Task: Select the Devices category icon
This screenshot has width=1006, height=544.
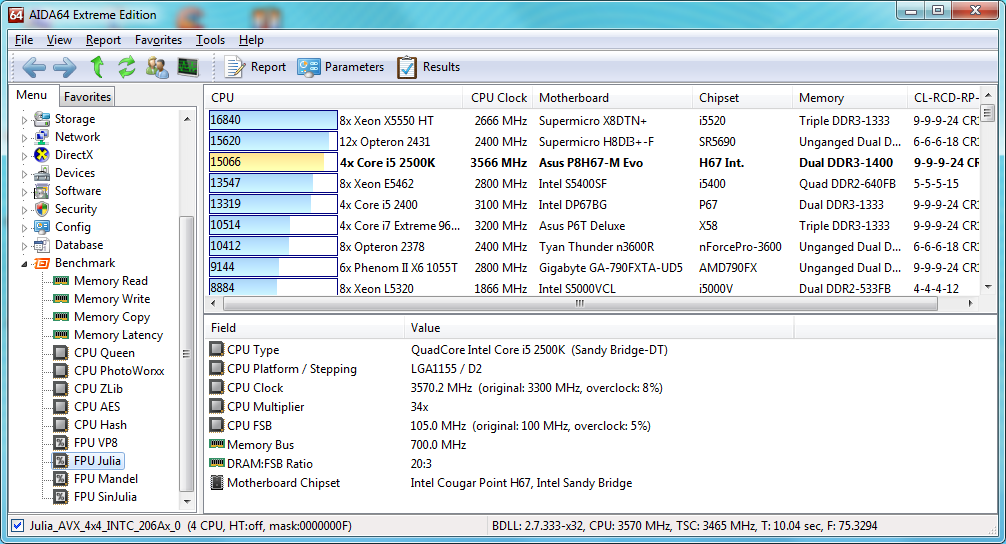Action: pos(42,173)
